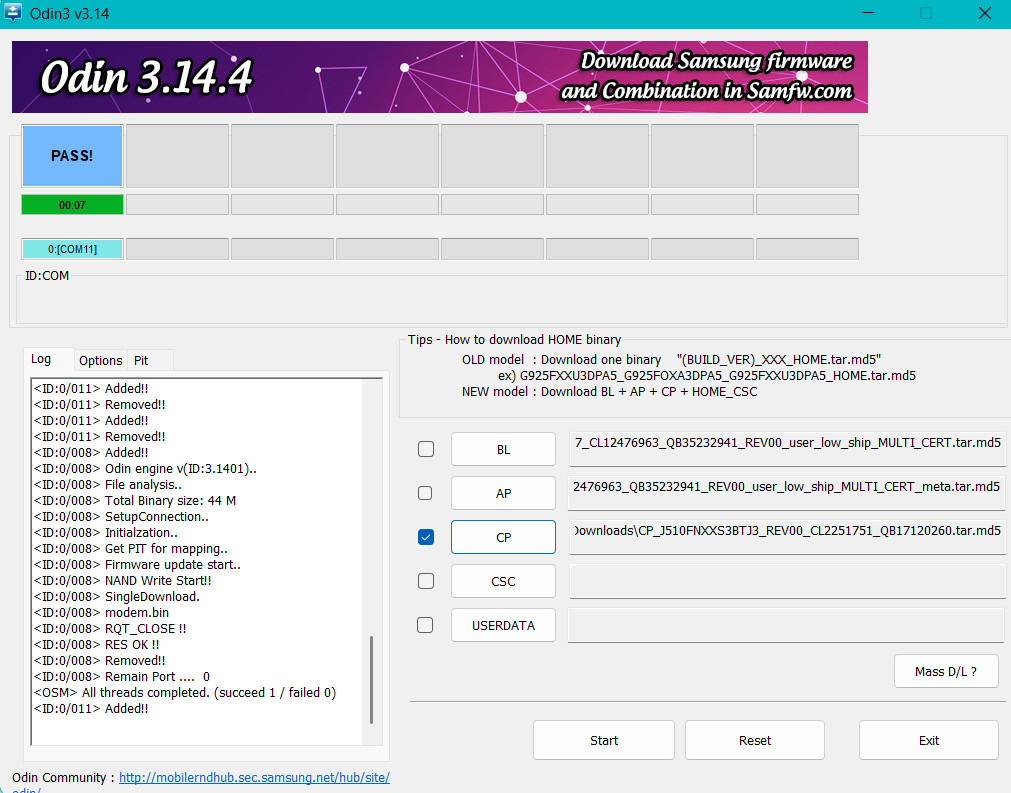Image resolution: width=1011 pixels, height=793 pixels.
Task: Open the AP file browser button
Action: [503, 493]
